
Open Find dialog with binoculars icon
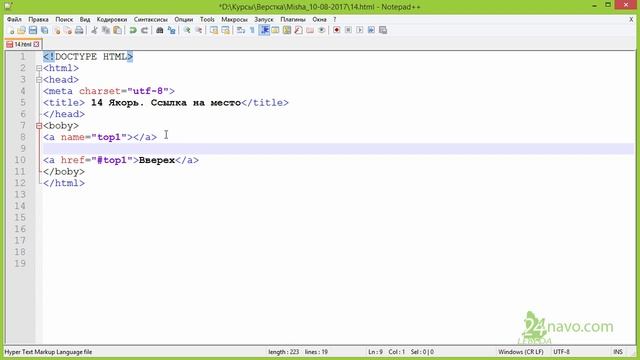coord(160,30)
